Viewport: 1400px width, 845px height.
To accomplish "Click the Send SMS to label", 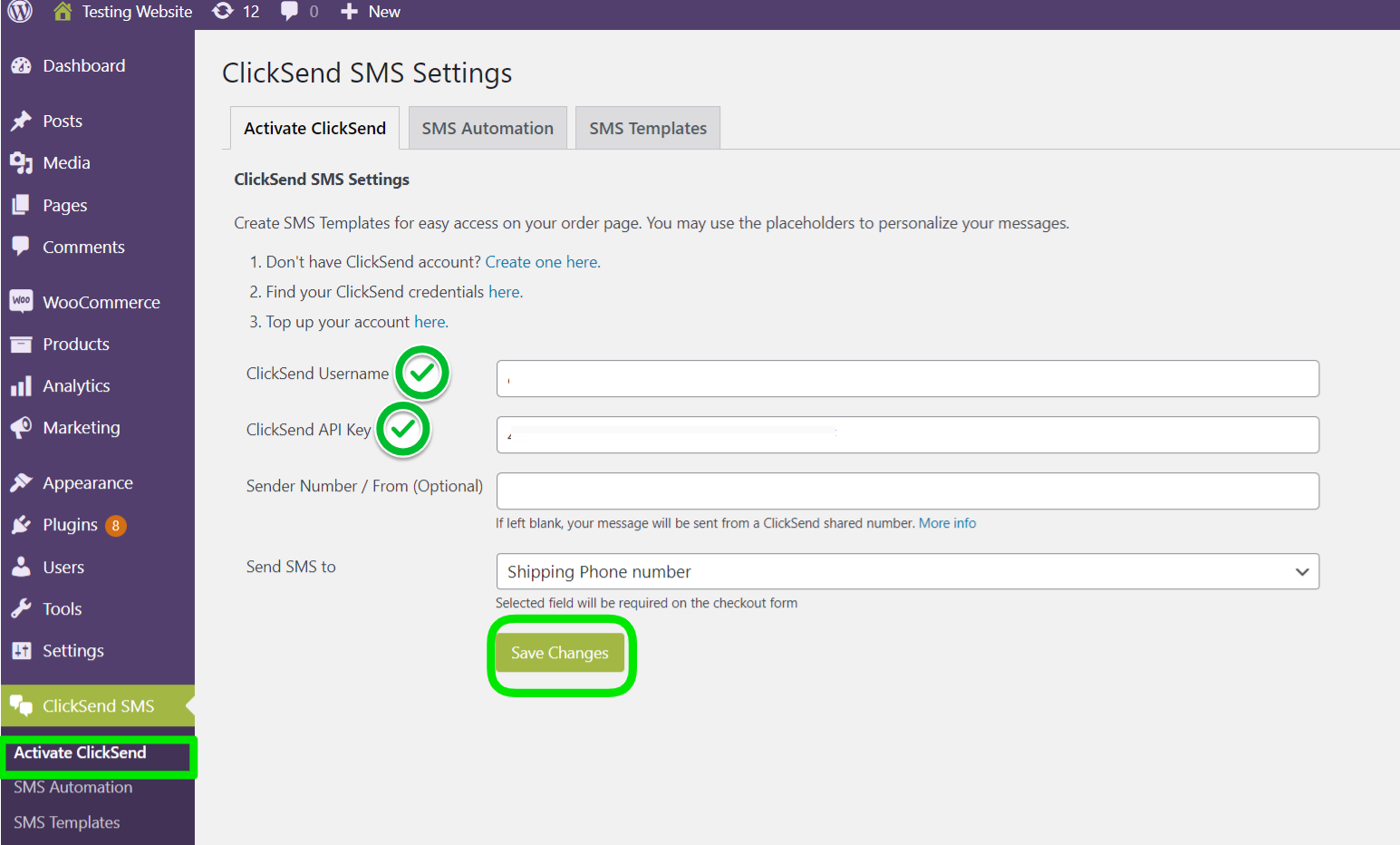I will point(291,567).
